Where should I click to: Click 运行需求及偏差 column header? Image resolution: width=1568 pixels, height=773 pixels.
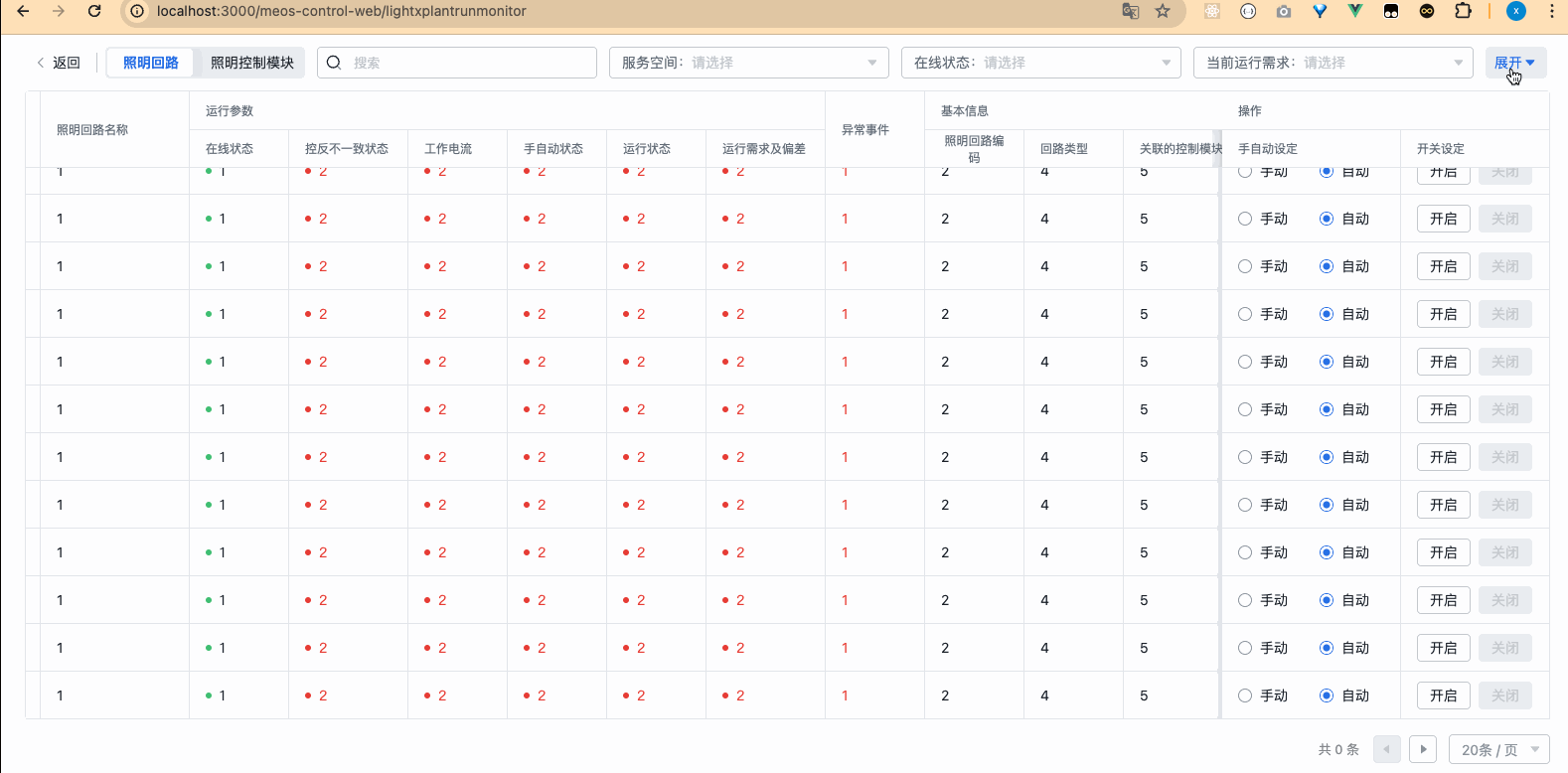click(x=764, y=148)
